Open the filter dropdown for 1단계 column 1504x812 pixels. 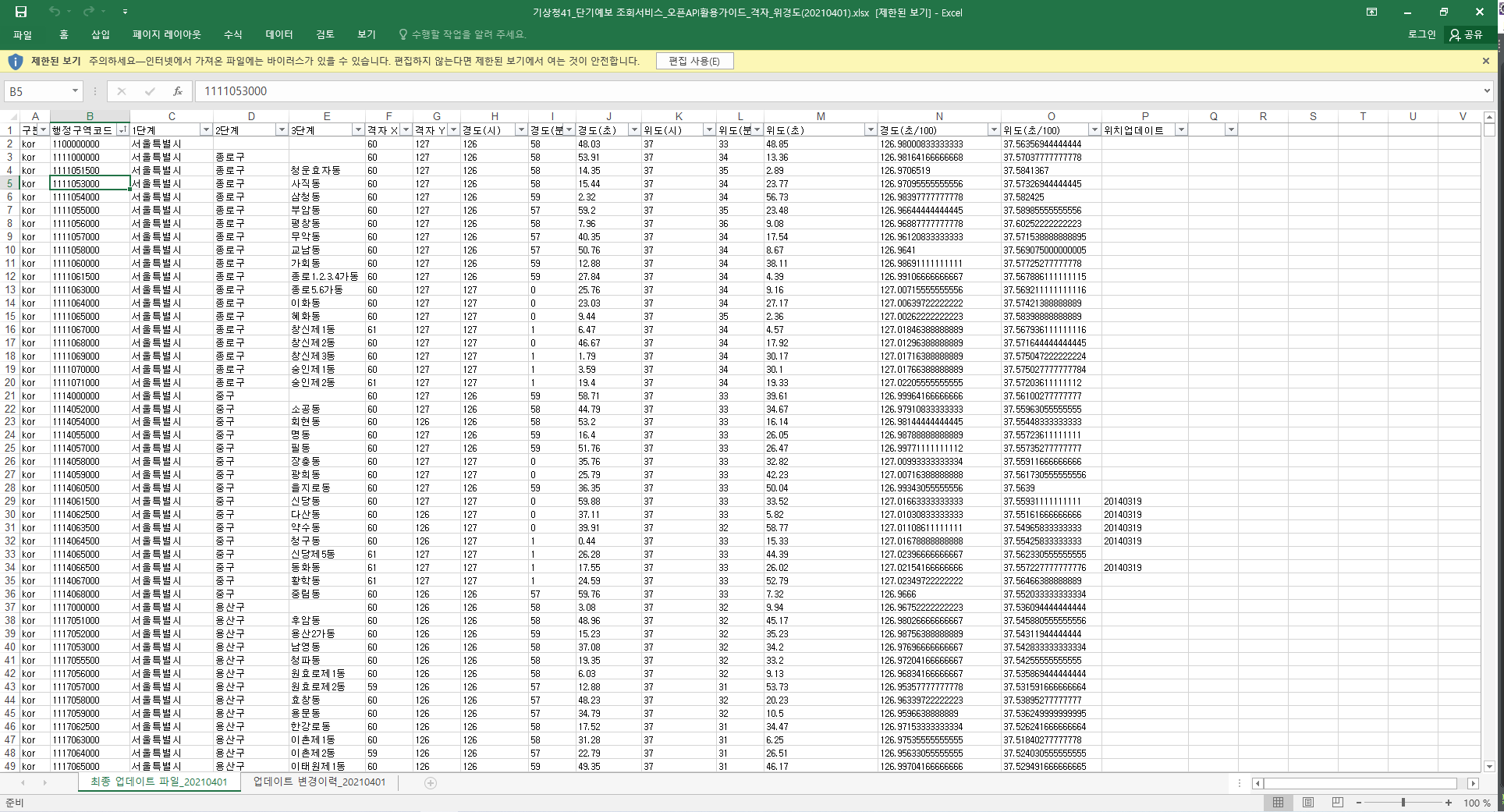pos(206,130)
